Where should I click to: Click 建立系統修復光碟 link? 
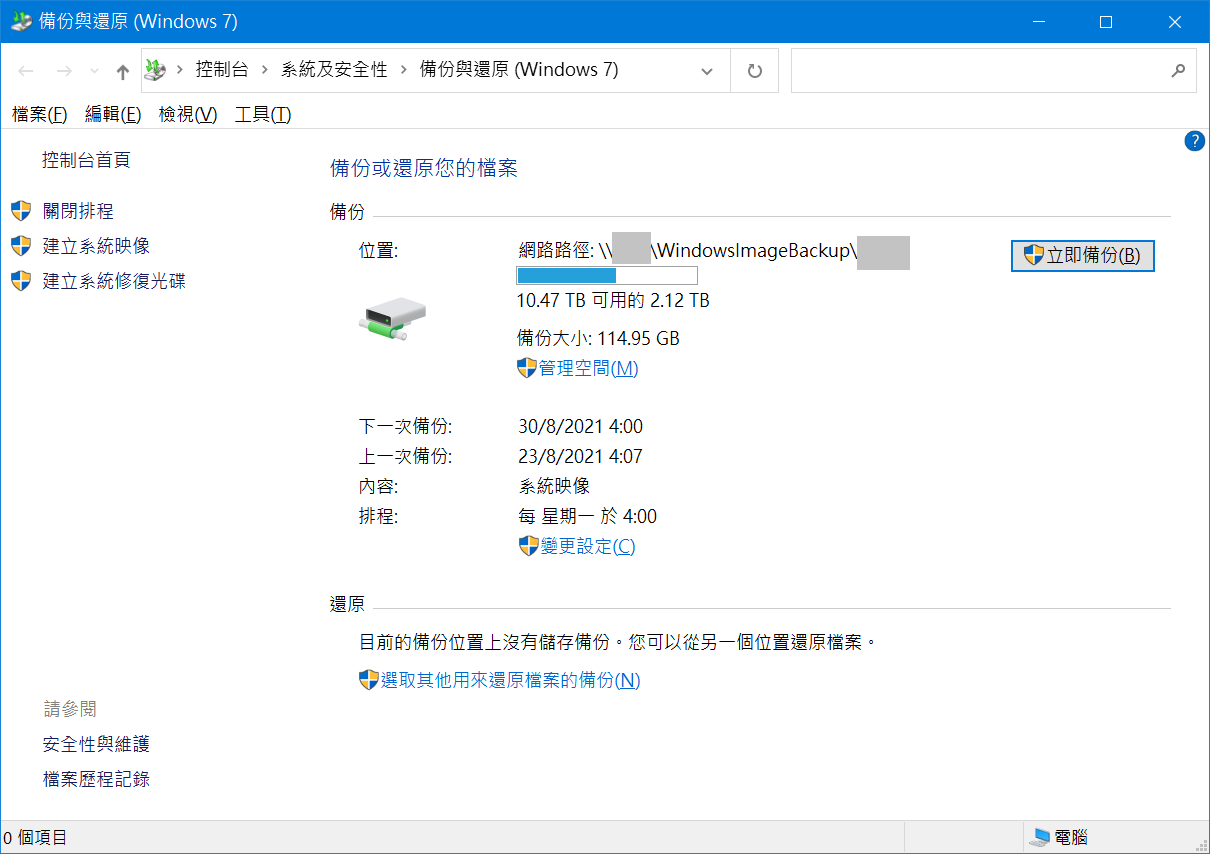(x=114, y=281)
